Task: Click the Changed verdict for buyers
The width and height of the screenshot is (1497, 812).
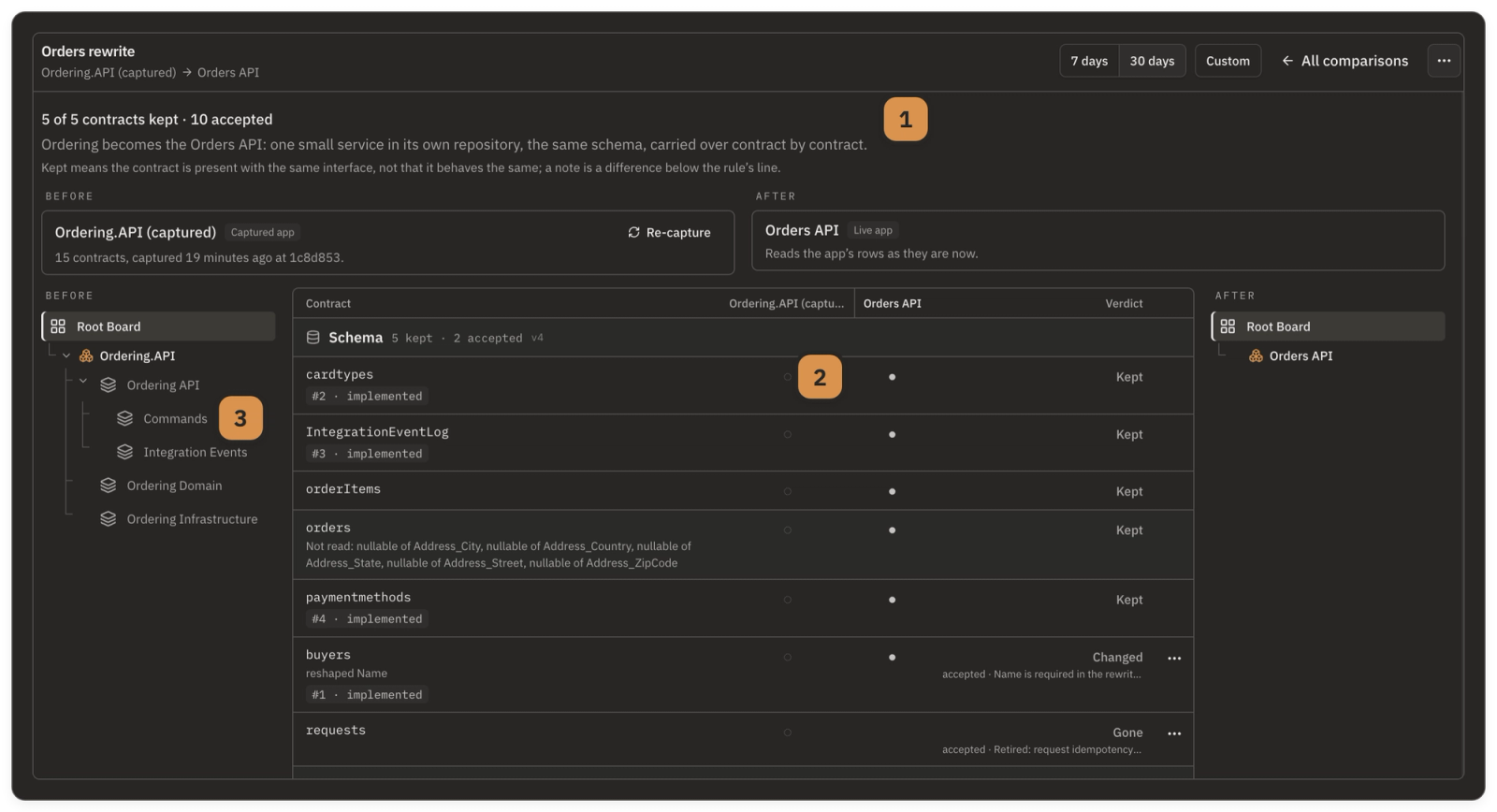Action: point(1117,658)
